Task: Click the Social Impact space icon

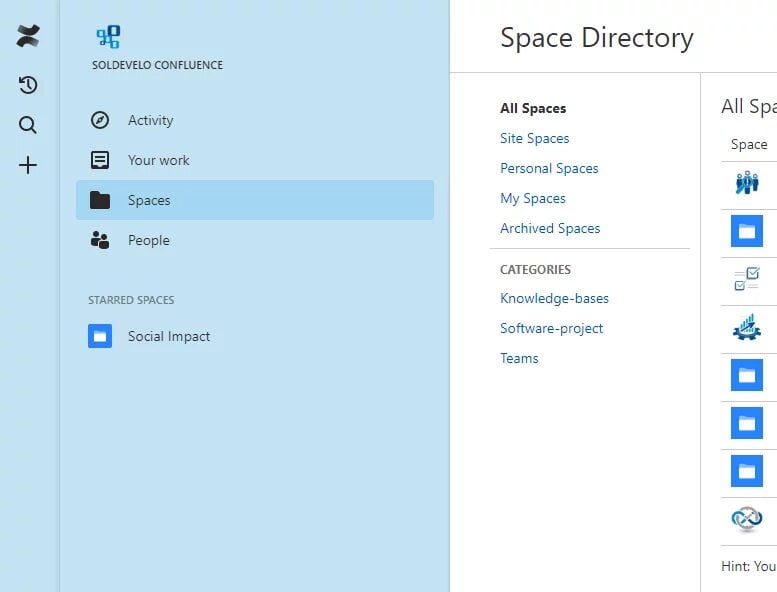Action: (100, 336)
